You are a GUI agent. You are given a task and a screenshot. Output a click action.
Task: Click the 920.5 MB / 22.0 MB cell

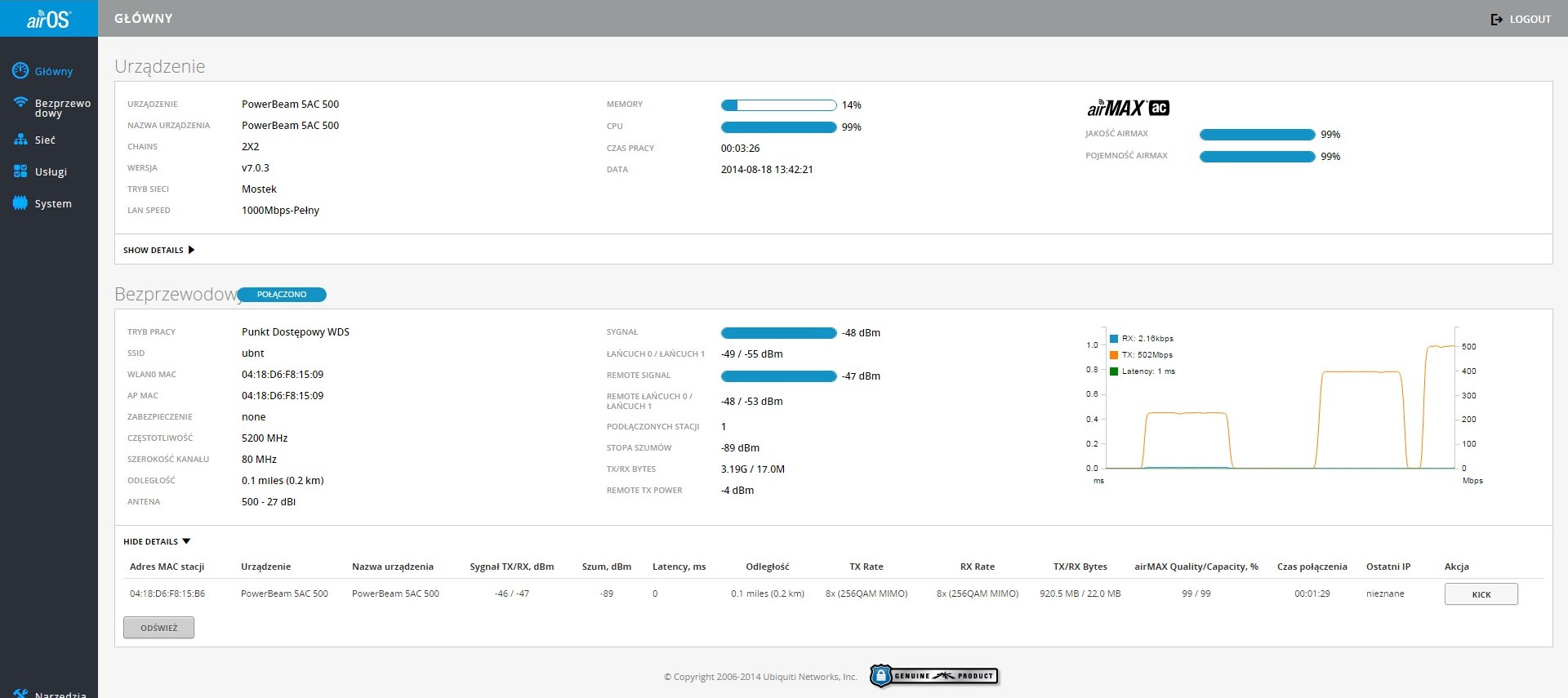click(x=1080, y=594)
